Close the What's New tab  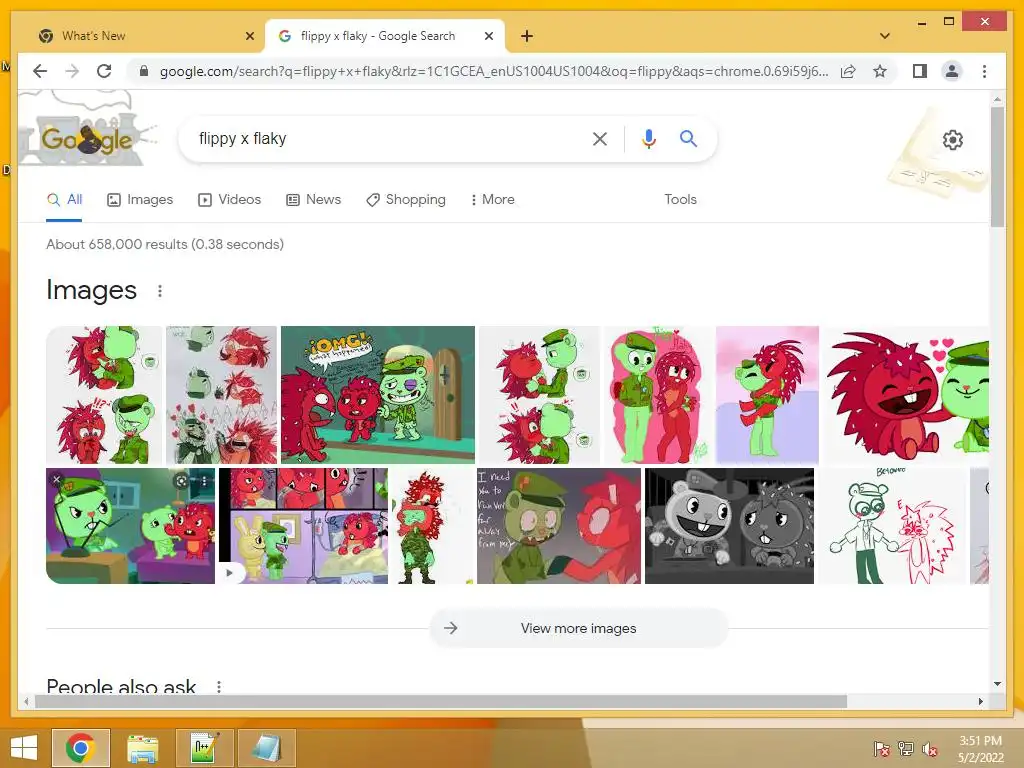pos(249,36)
